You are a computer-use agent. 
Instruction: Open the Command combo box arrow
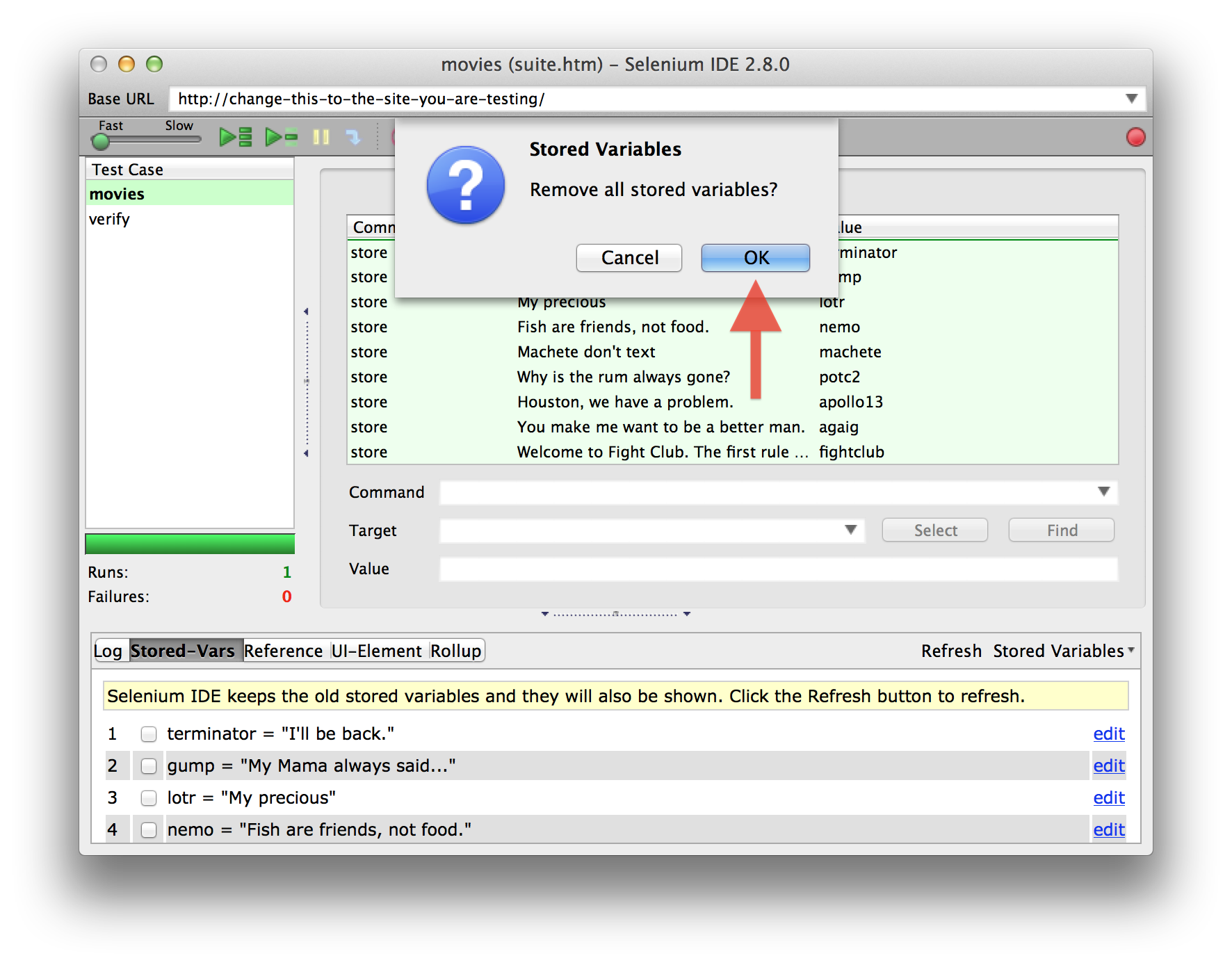click(x=1103, y=492)
